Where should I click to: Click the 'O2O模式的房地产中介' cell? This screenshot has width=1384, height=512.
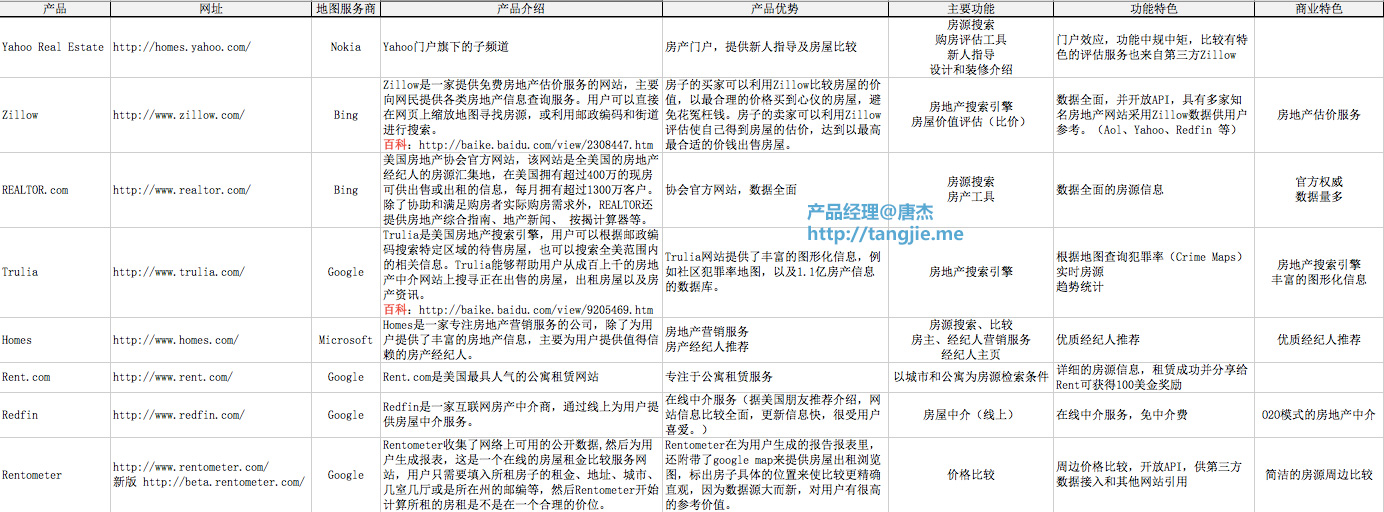click(x=1319, y=415)
